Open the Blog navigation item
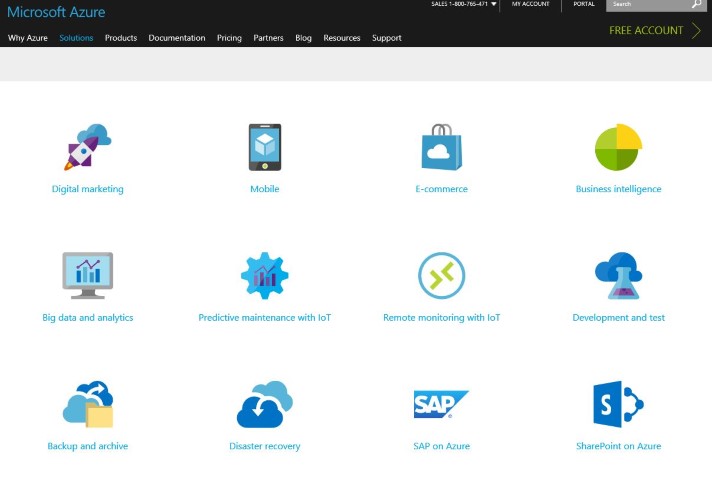Image resolution: width=712 pixels, height=480 pixels. point(303,38)
